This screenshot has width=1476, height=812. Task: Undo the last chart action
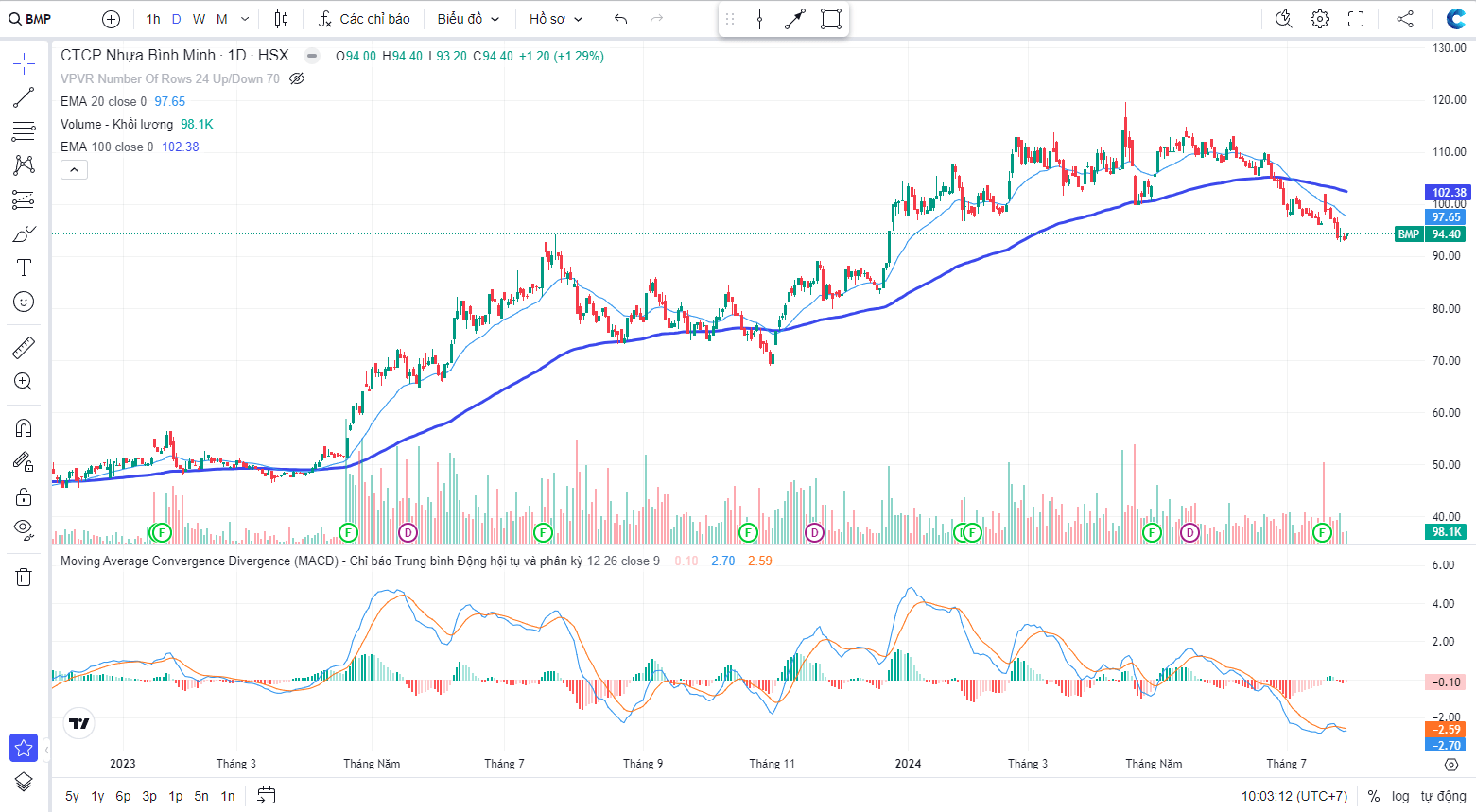point(620,19)
